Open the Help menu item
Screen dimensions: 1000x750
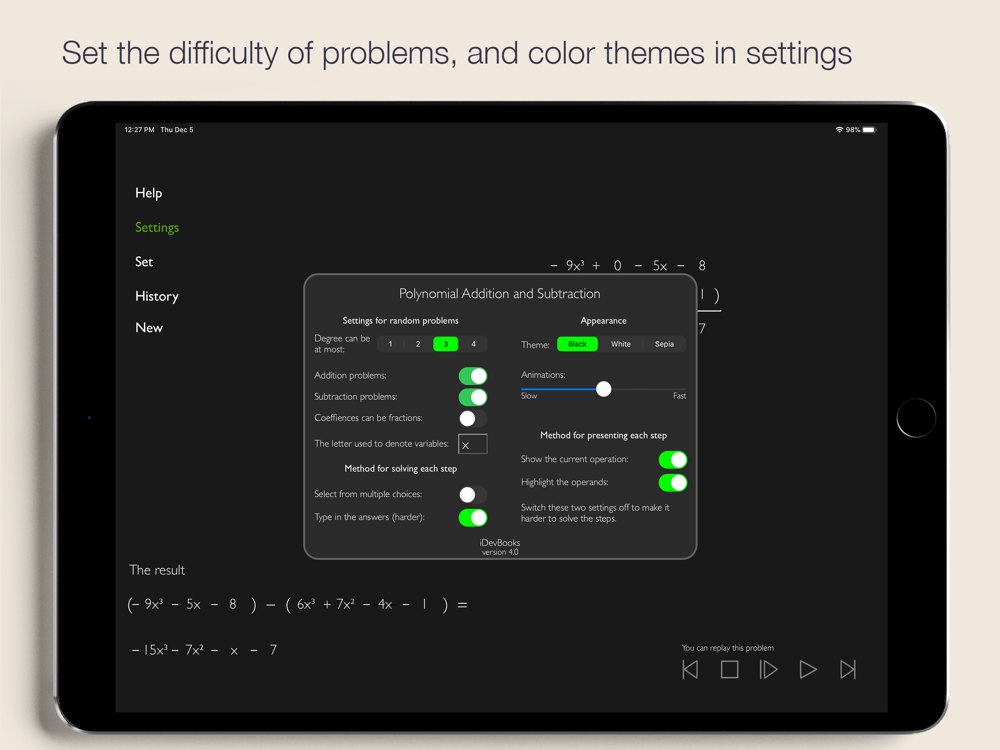[x=149, y=193]
